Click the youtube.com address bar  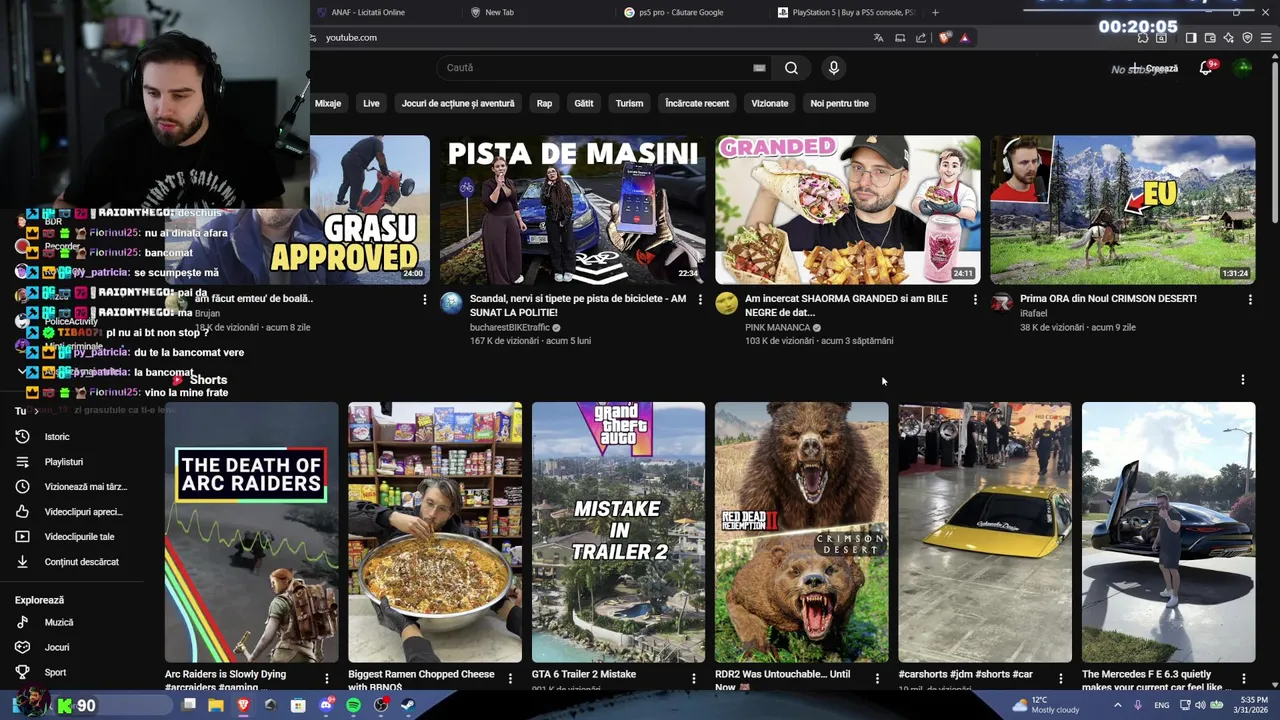point(590,38)
